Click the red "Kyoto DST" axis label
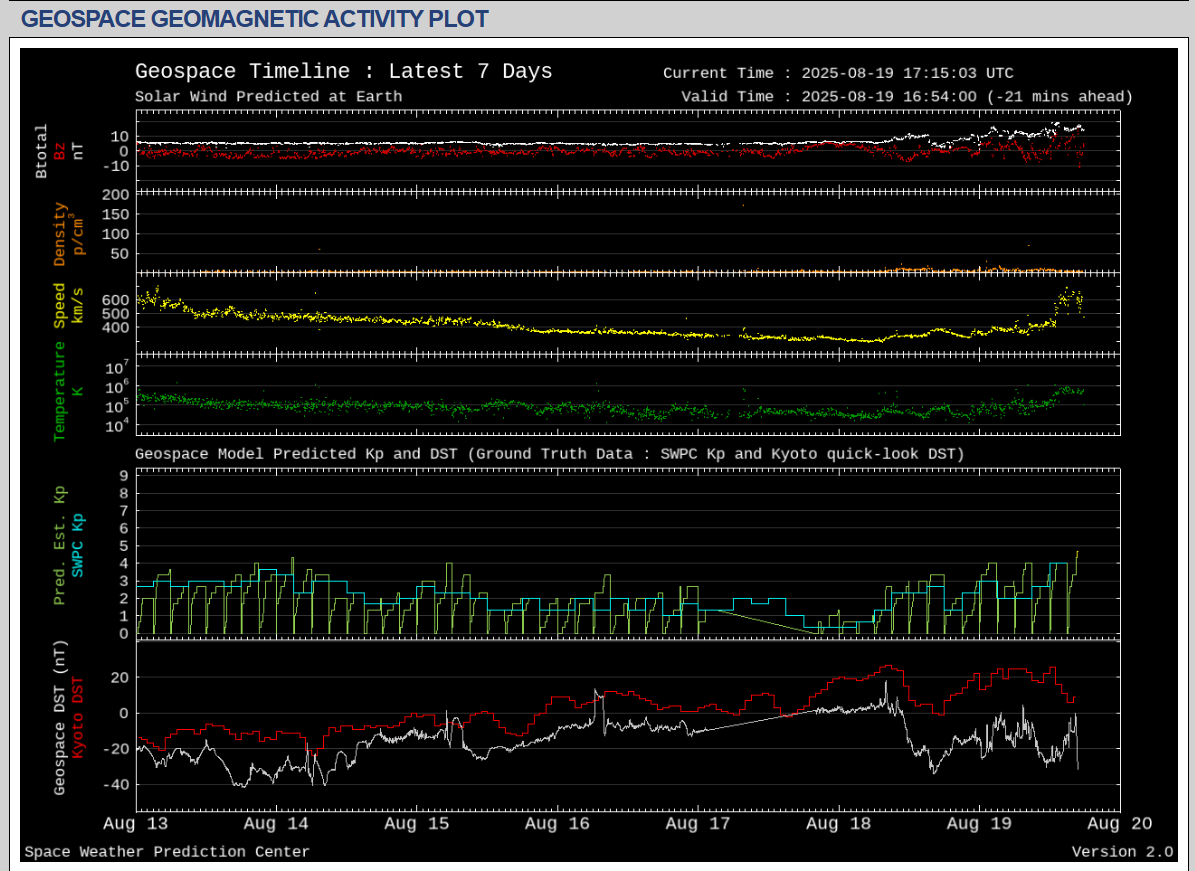1195x871 pixels. coord(78,718)
